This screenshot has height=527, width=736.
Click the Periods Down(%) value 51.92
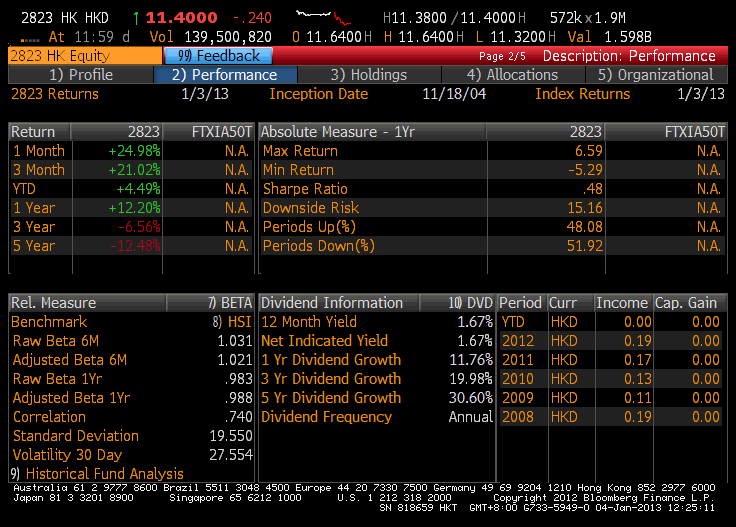pyautogui.click(x=584, y=246)
